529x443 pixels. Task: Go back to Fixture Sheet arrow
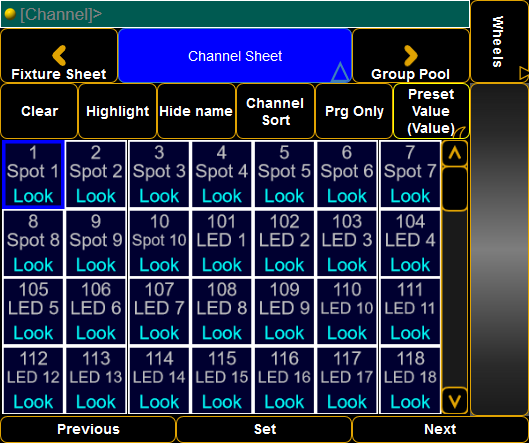(x=59, y=55)
